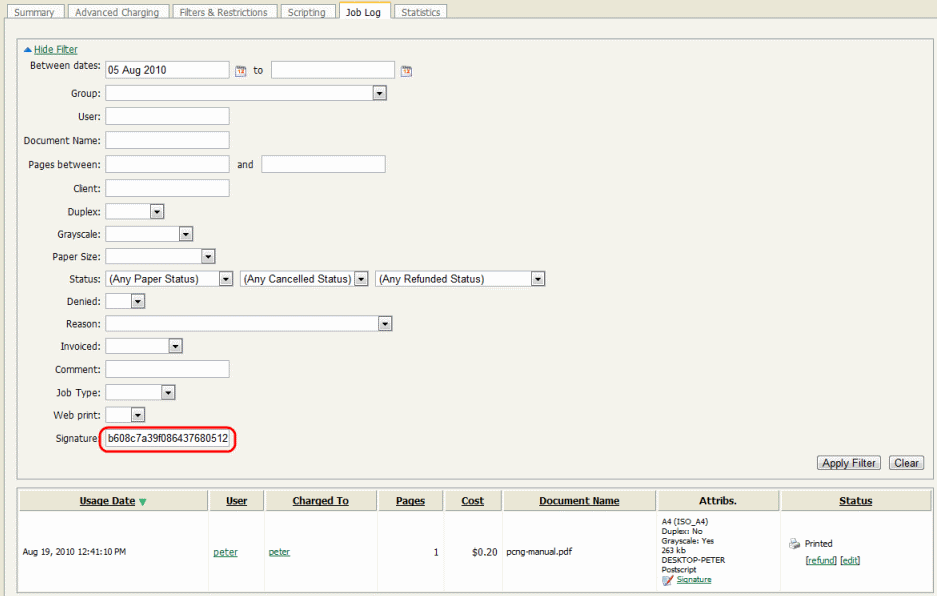This screenshot has height=596, width=937.
Task: Click the printer icon beside Printed status
Action: click(794, 543)
